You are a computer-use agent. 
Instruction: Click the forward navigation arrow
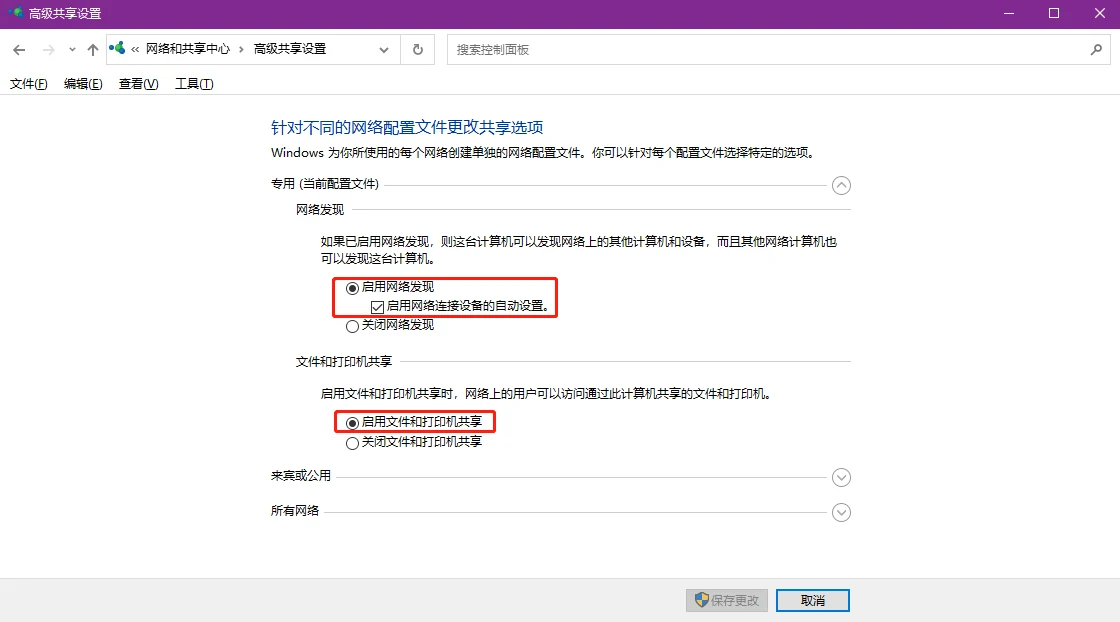click(x=48, y=49)
